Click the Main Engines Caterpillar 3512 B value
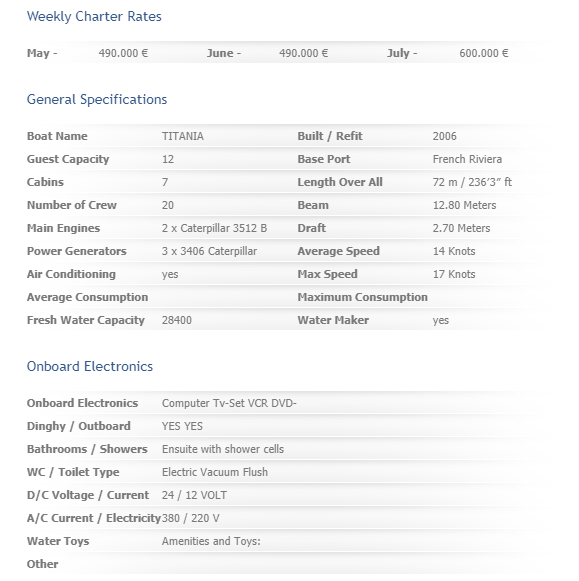The image size is (579, 581). (x=214, y=228)
